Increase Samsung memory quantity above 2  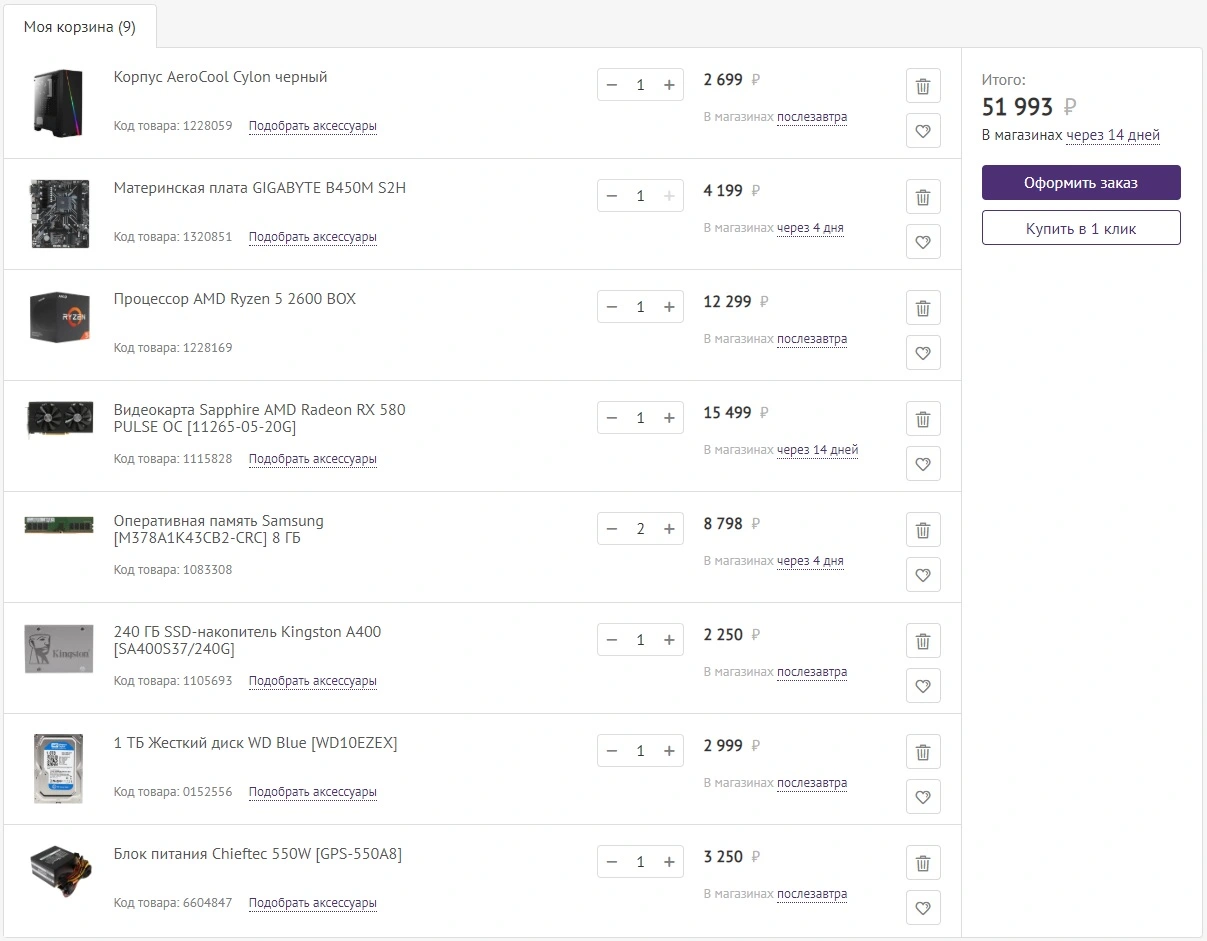pos(669,529)
